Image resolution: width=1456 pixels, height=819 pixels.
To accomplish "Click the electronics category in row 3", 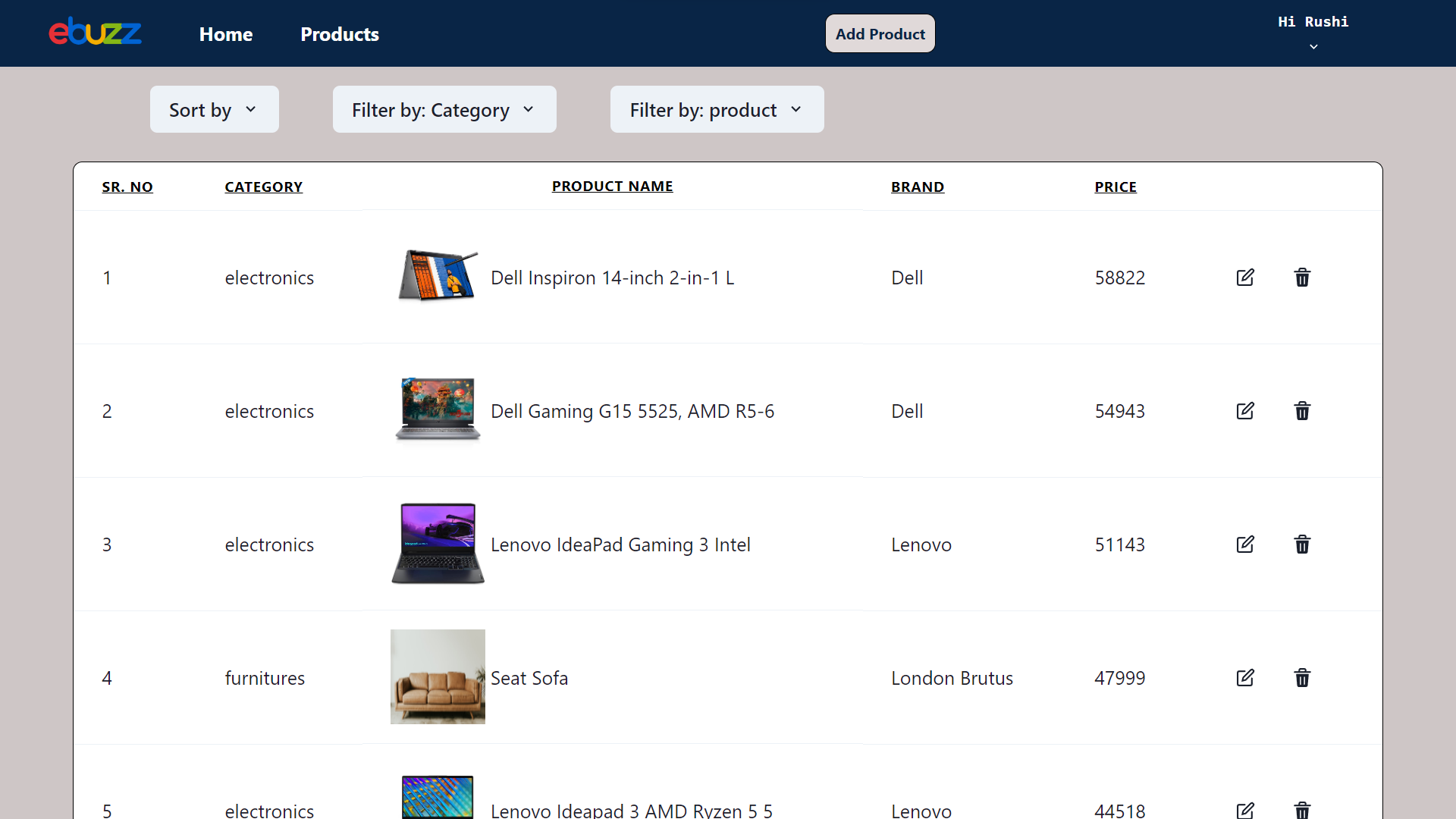I will click(x=269, y=544).
